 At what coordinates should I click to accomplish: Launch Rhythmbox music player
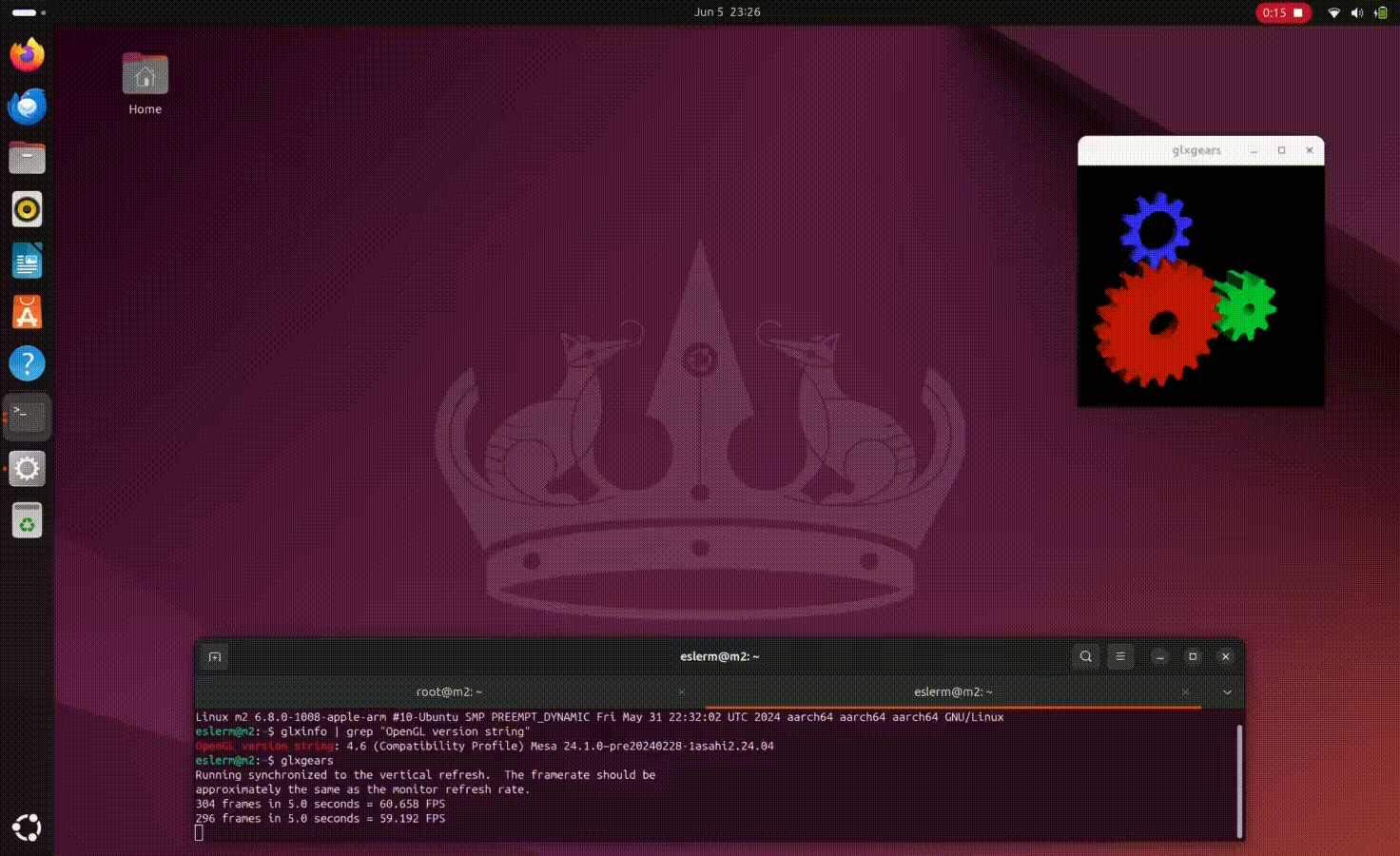[x=28, y=209]
